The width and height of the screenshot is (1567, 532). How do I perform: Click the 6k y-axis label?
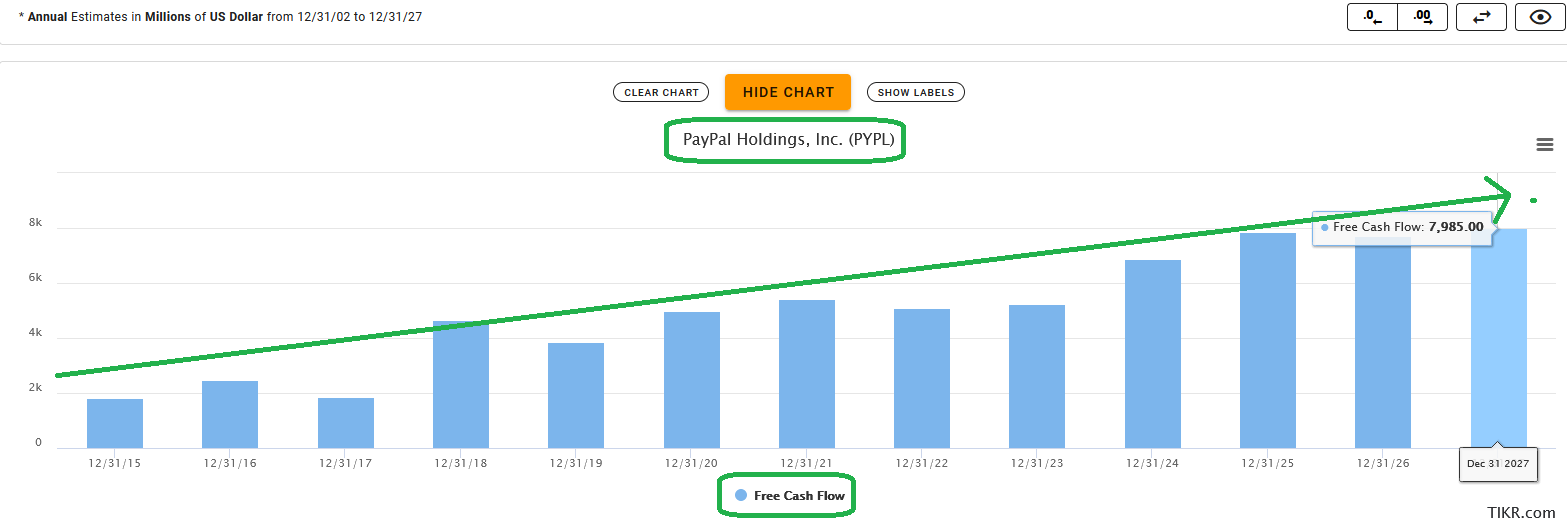point(35,278)
